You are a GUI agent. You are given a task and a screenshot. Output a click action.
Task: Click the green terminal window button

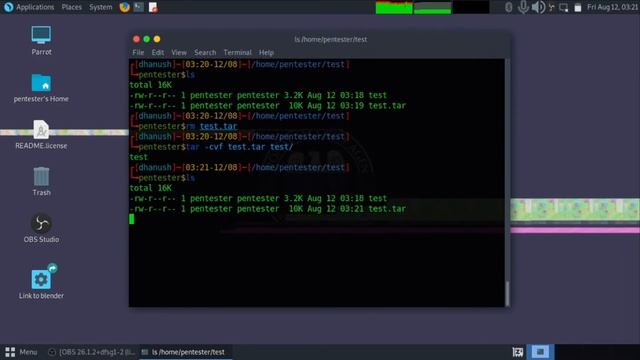(x=147, y=39)
